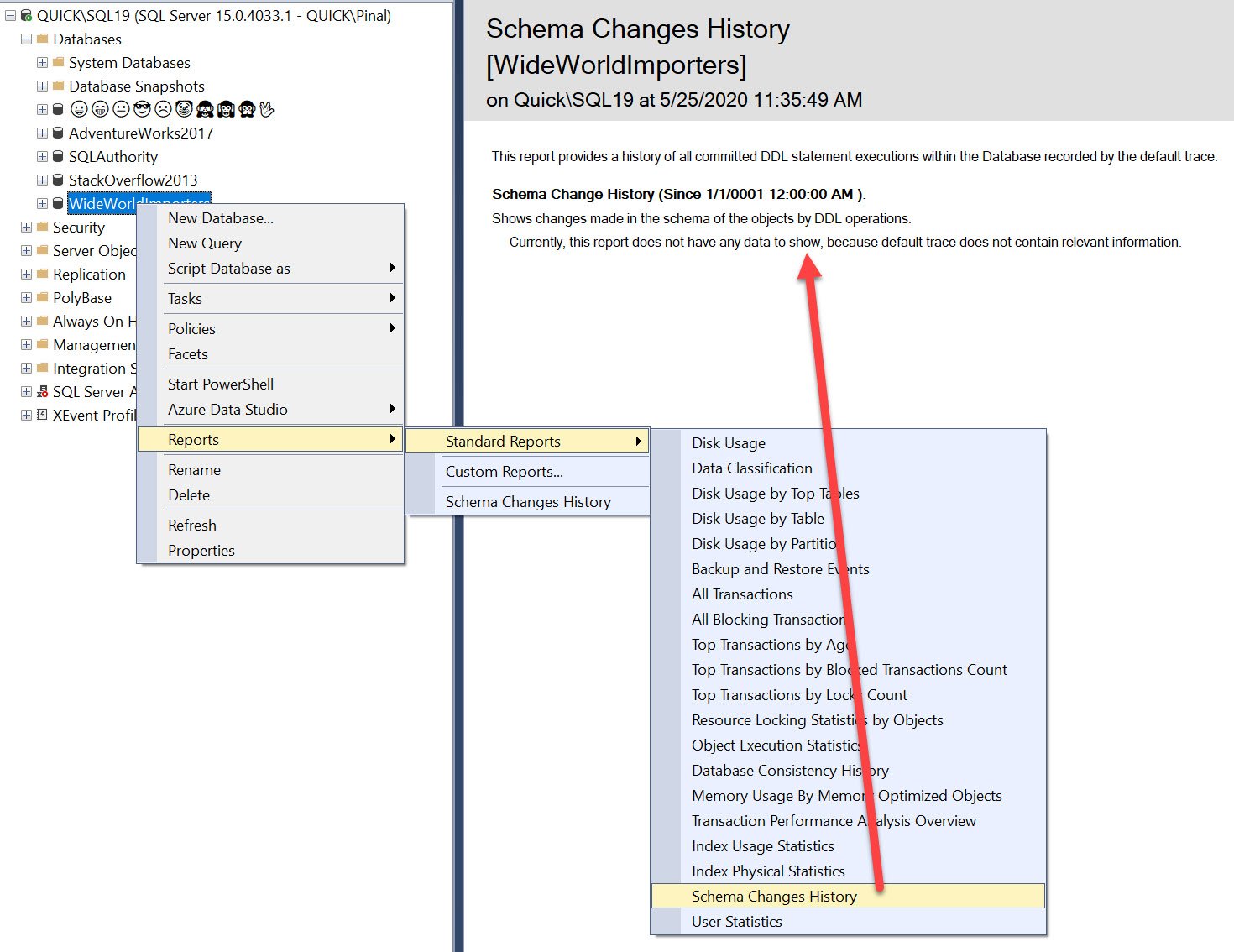1234x952 pixels.
Task: Click the Database Snapshots folder icon
Action: tap(58, 86)
